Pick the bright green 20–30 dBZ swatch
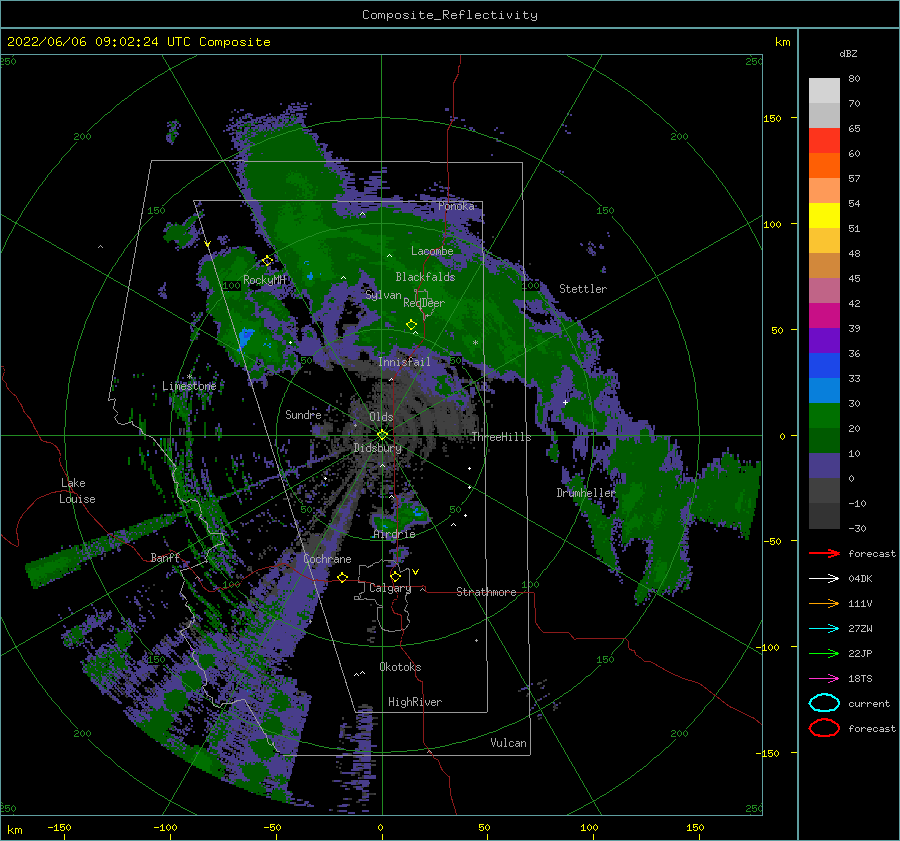 click(x=824, y=416)
